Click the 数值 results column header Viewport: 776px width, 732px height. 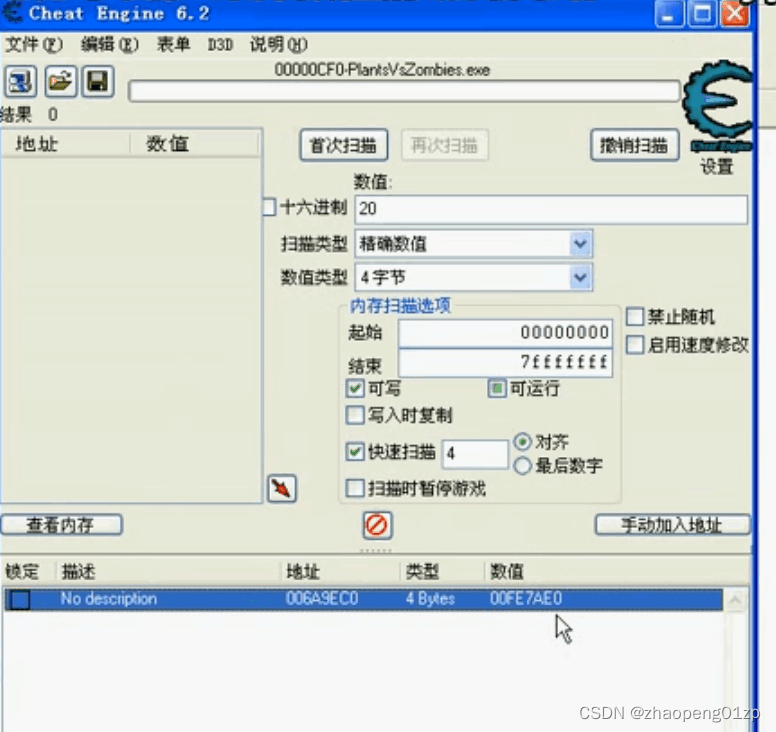194,144
